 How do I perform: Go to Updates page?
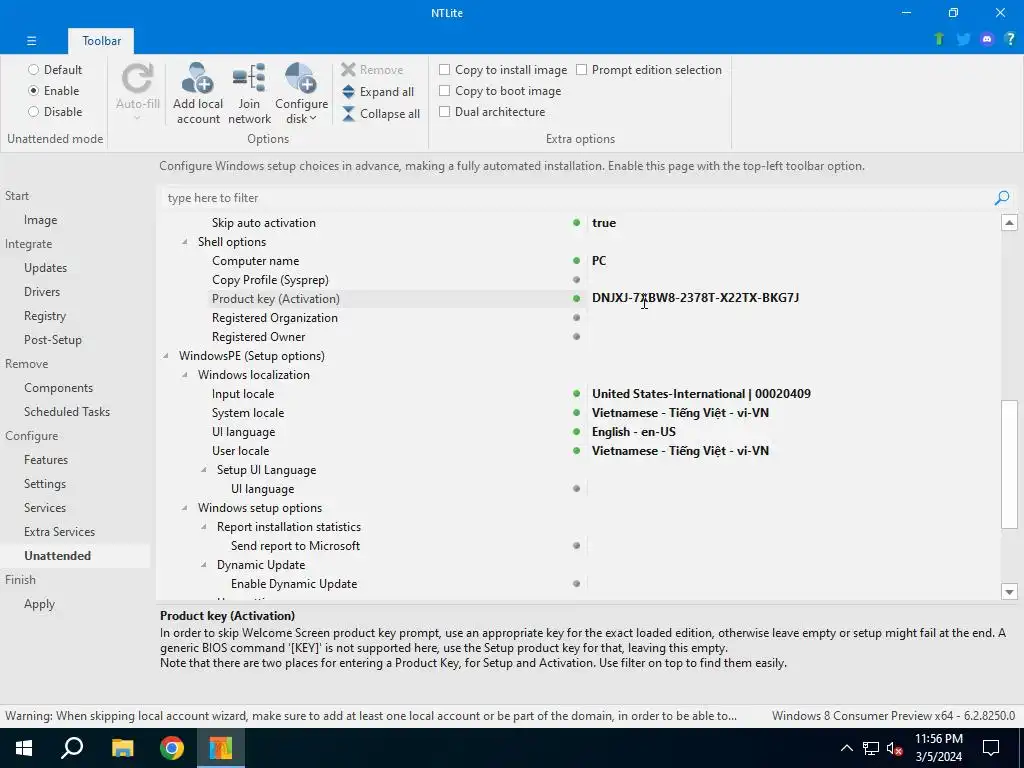pos(45,268)
